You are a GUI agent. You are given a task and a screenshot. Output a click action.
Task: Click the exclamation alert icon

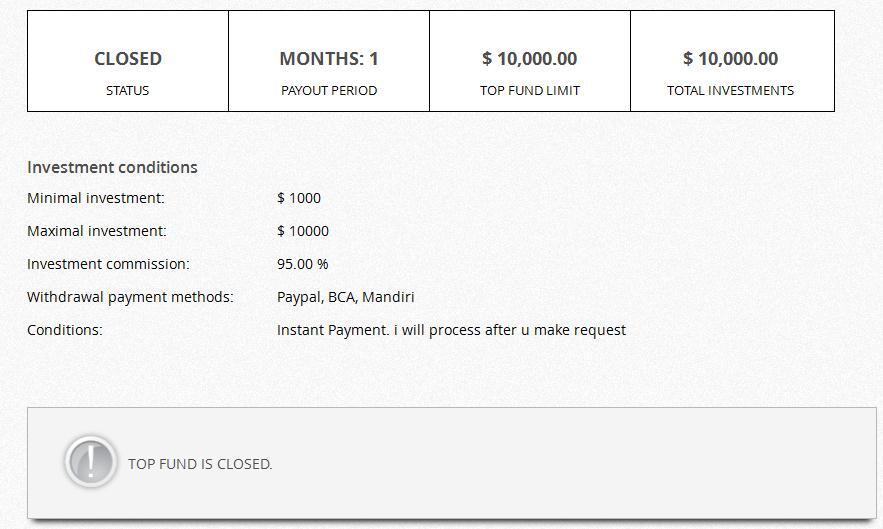[x=91, y=462]
